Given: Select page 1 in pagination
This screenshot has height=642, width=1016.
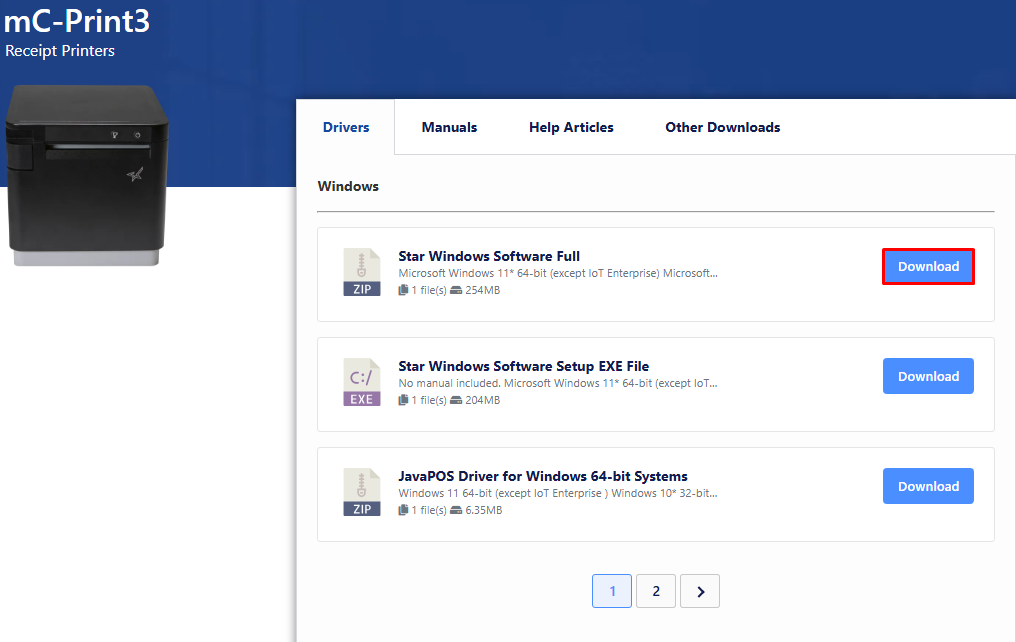Looking at the screenshot, I should [x=612, y=591].
